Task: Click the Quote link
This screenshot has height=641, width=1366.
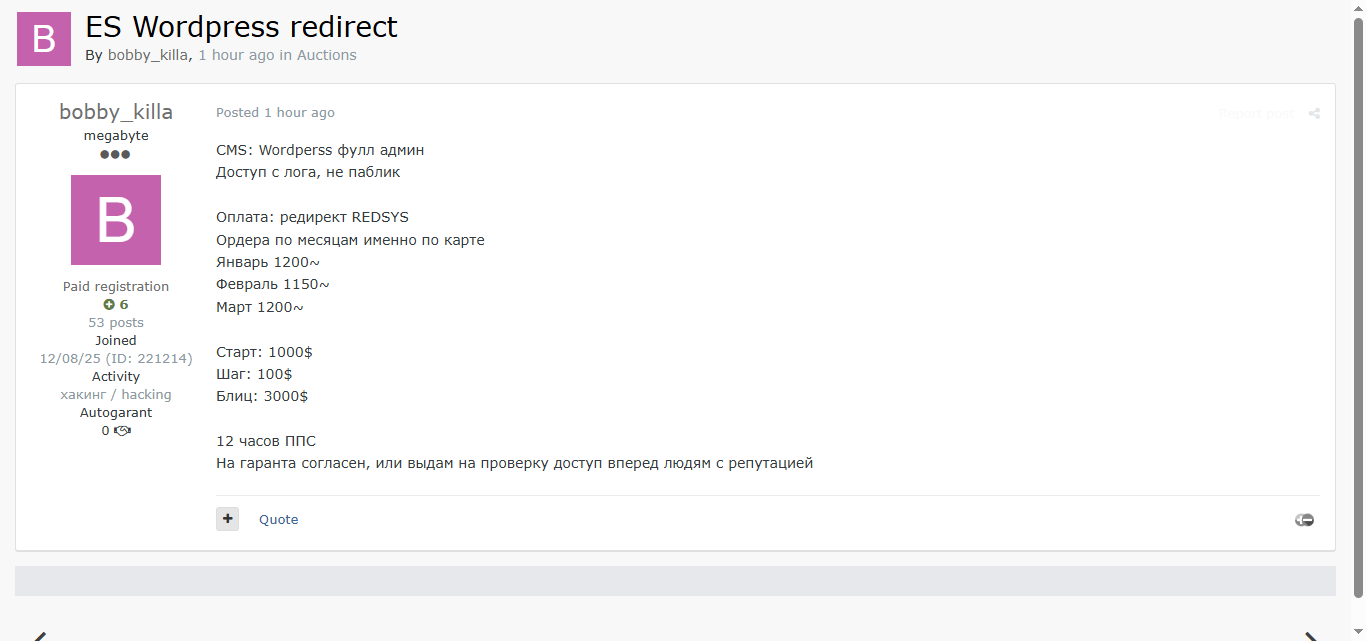Action: 278,520
